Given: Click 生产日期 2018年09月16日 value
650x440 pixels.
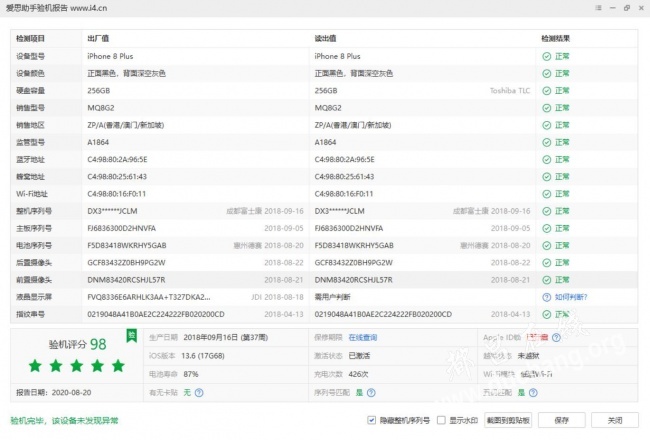Looking at the screenshot, I should click(226, 338).
